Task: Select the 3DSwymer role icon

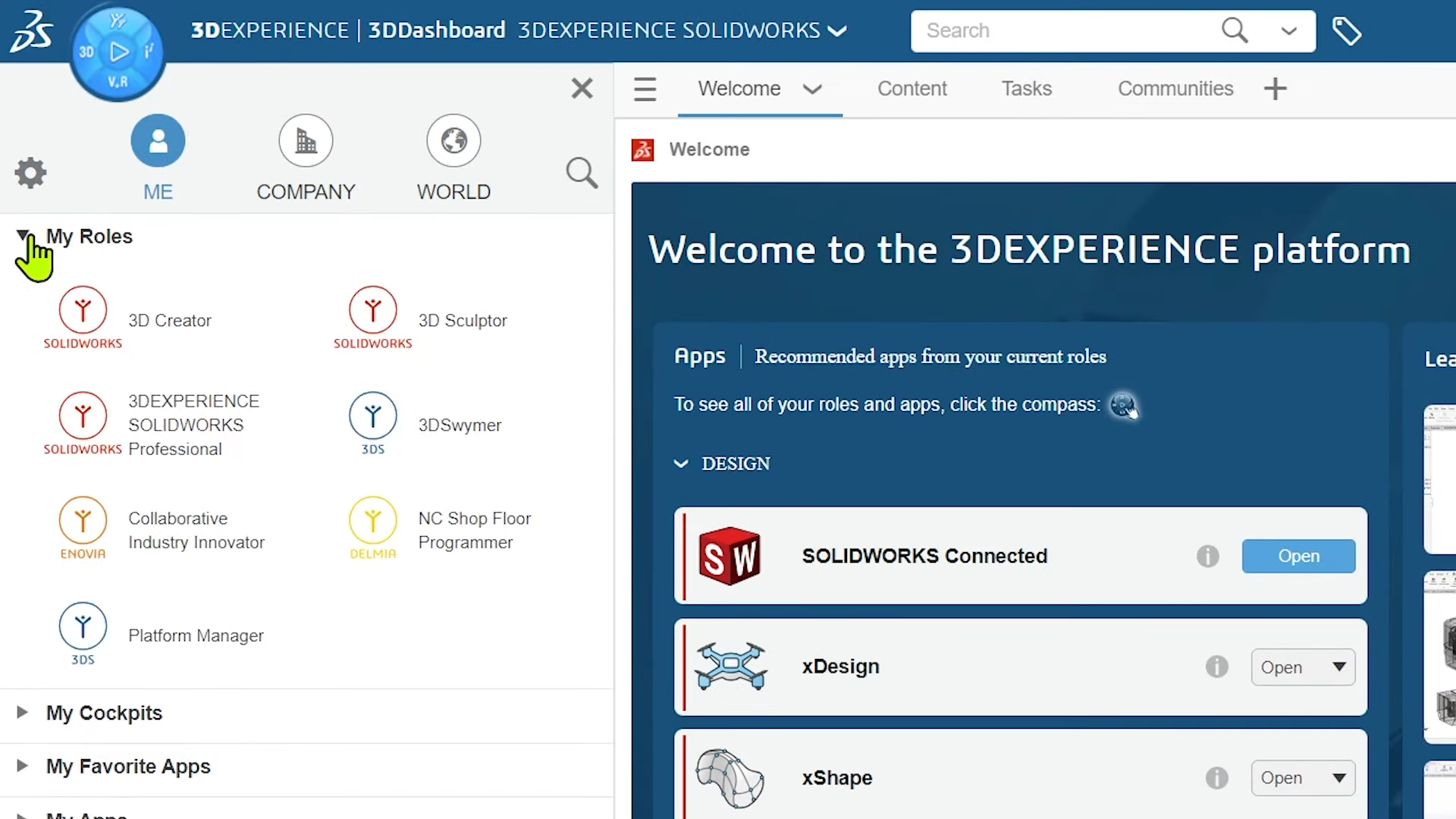Action: point(373,423)
